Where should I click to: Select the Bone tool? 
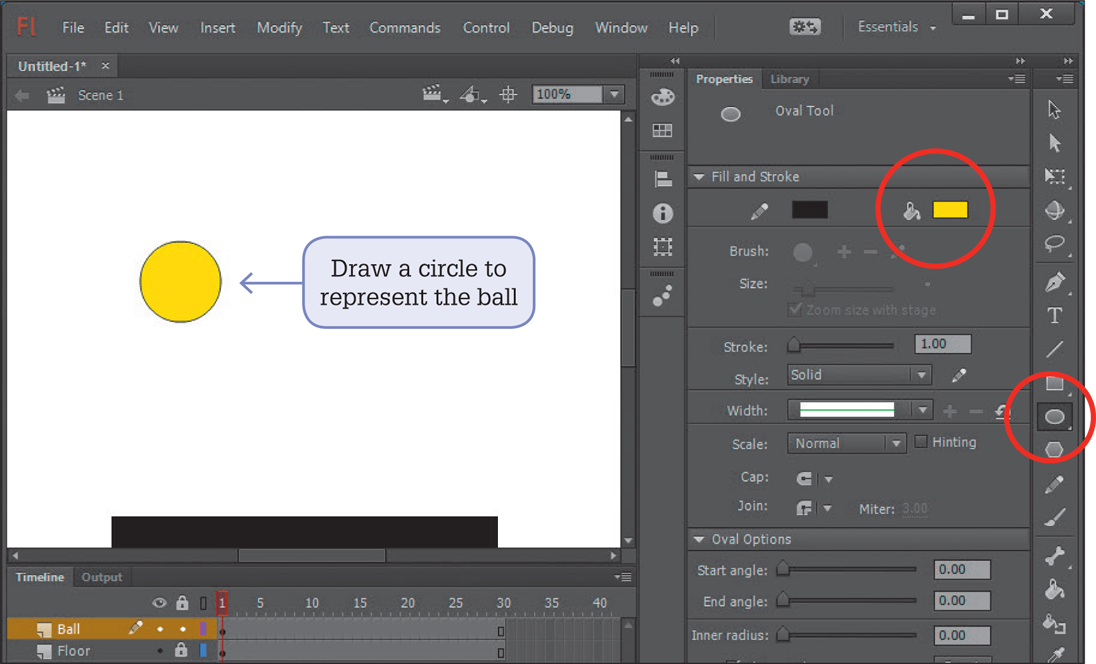[1054, 556]
